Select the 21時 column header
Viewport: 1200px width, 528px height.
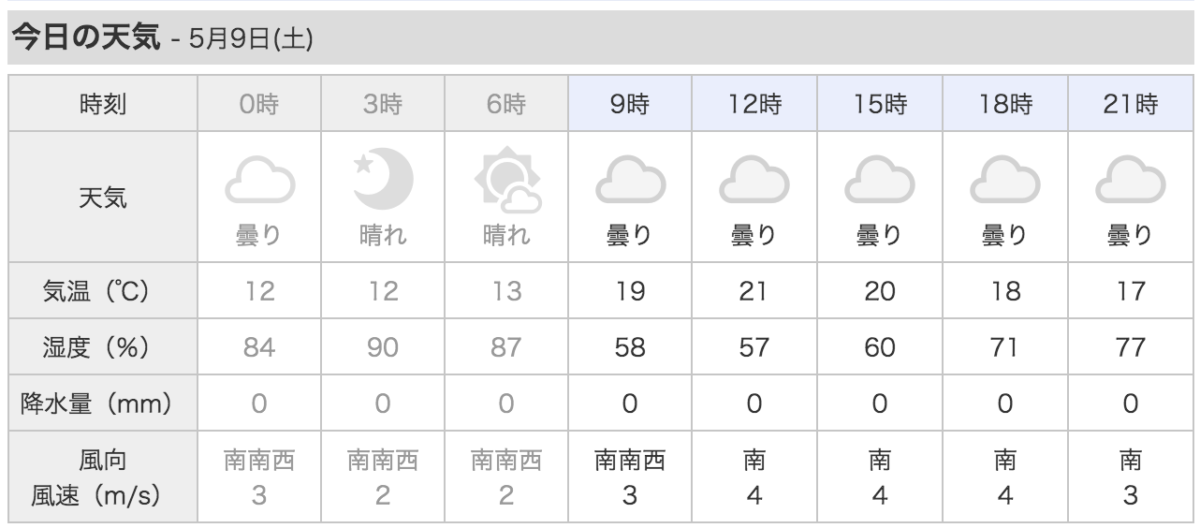(x=1131, y=104)
